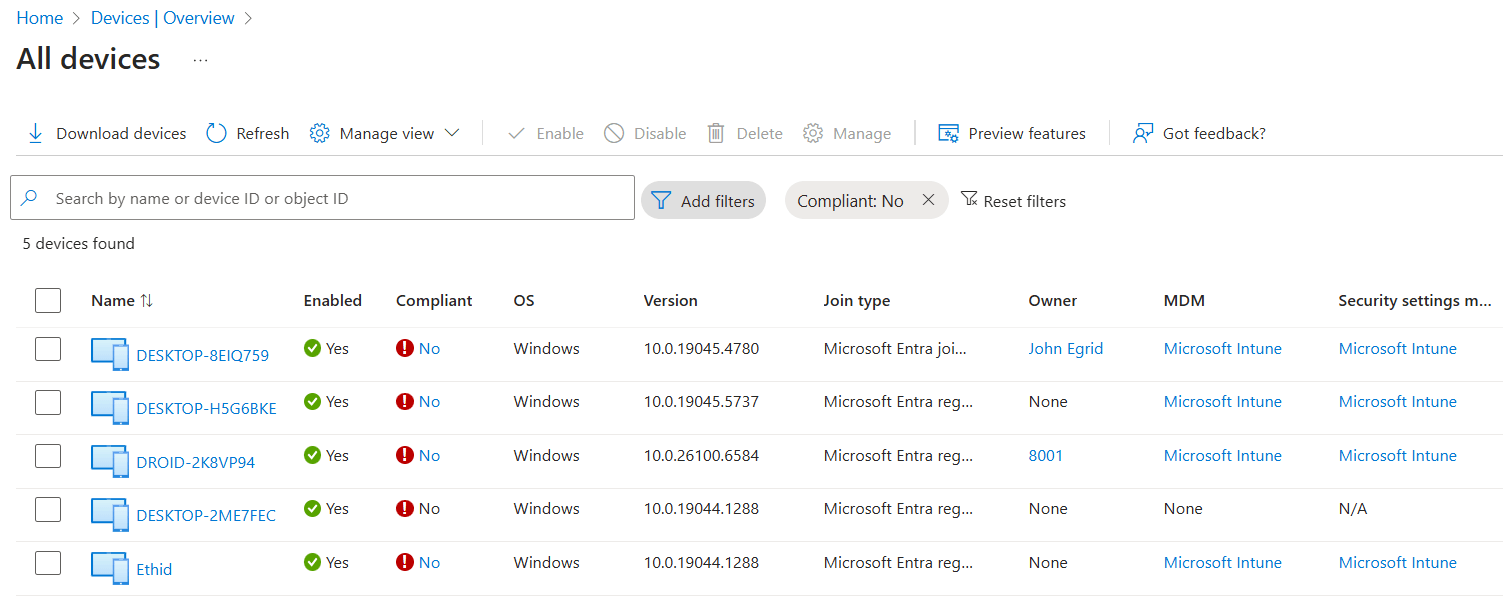Click the Add filters funnel icon
1503x603 pixels.
pos(662,200)
